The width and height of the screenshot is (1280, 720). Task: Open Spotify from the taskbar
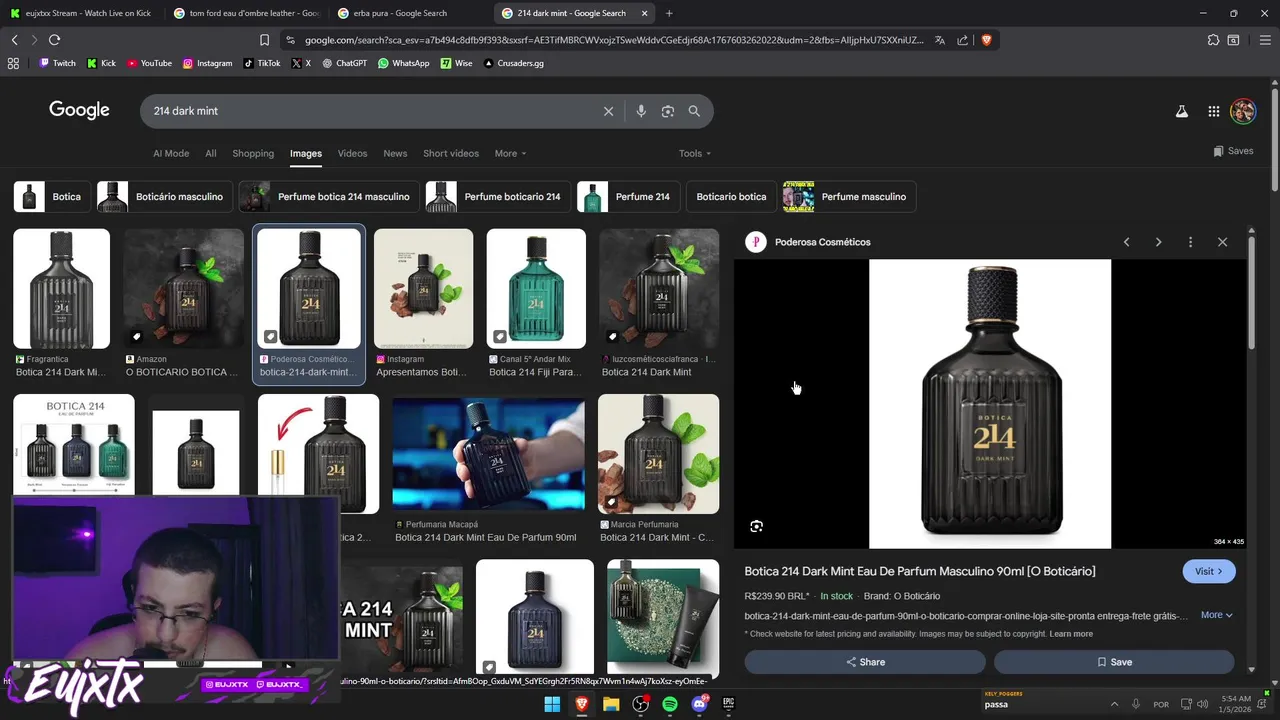coord(670,704)
